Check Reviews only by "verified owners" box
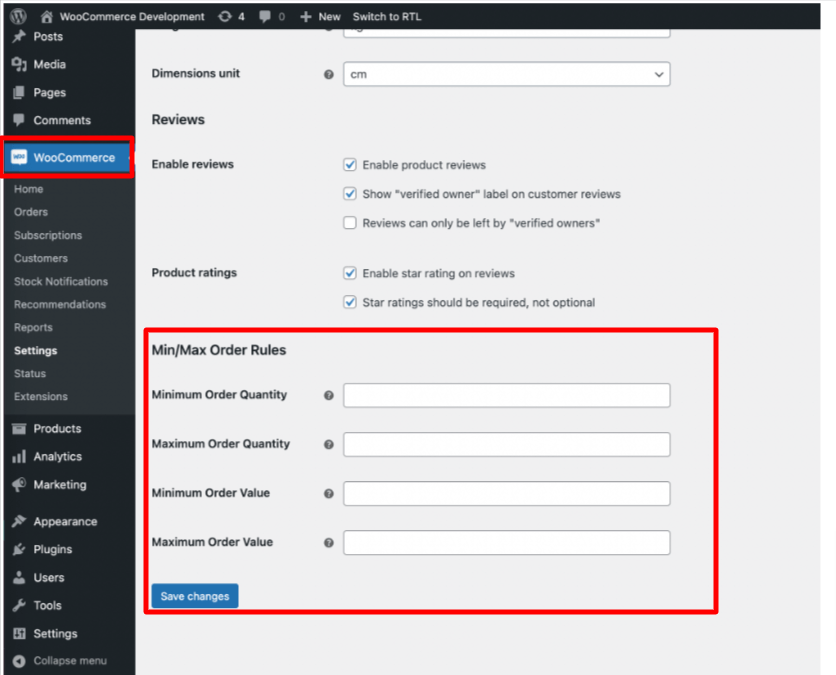The height and width of the screenshot is (675, 836). [350, 223]
